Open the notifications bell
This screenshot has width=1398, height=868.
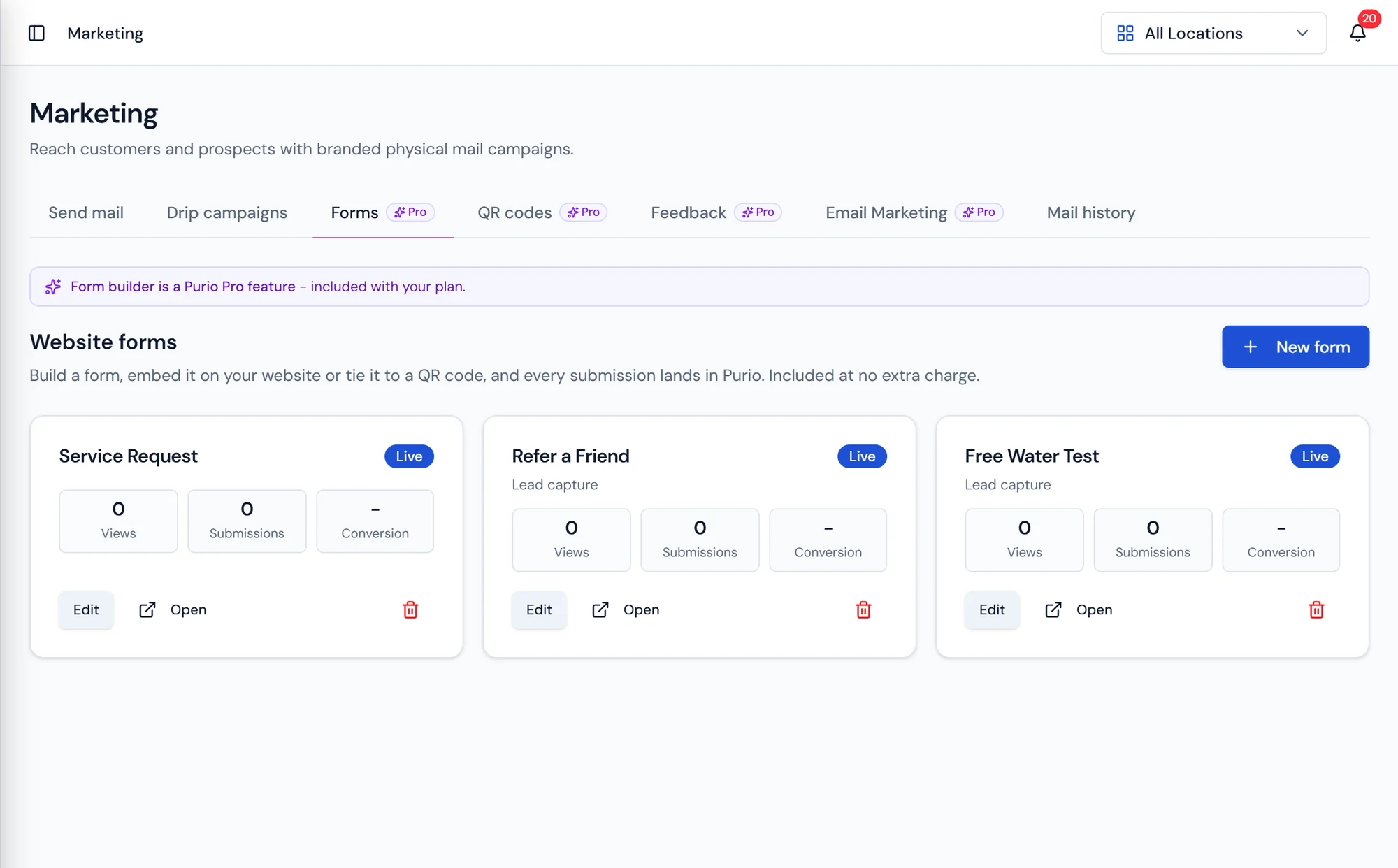[x=1357, y=33]
